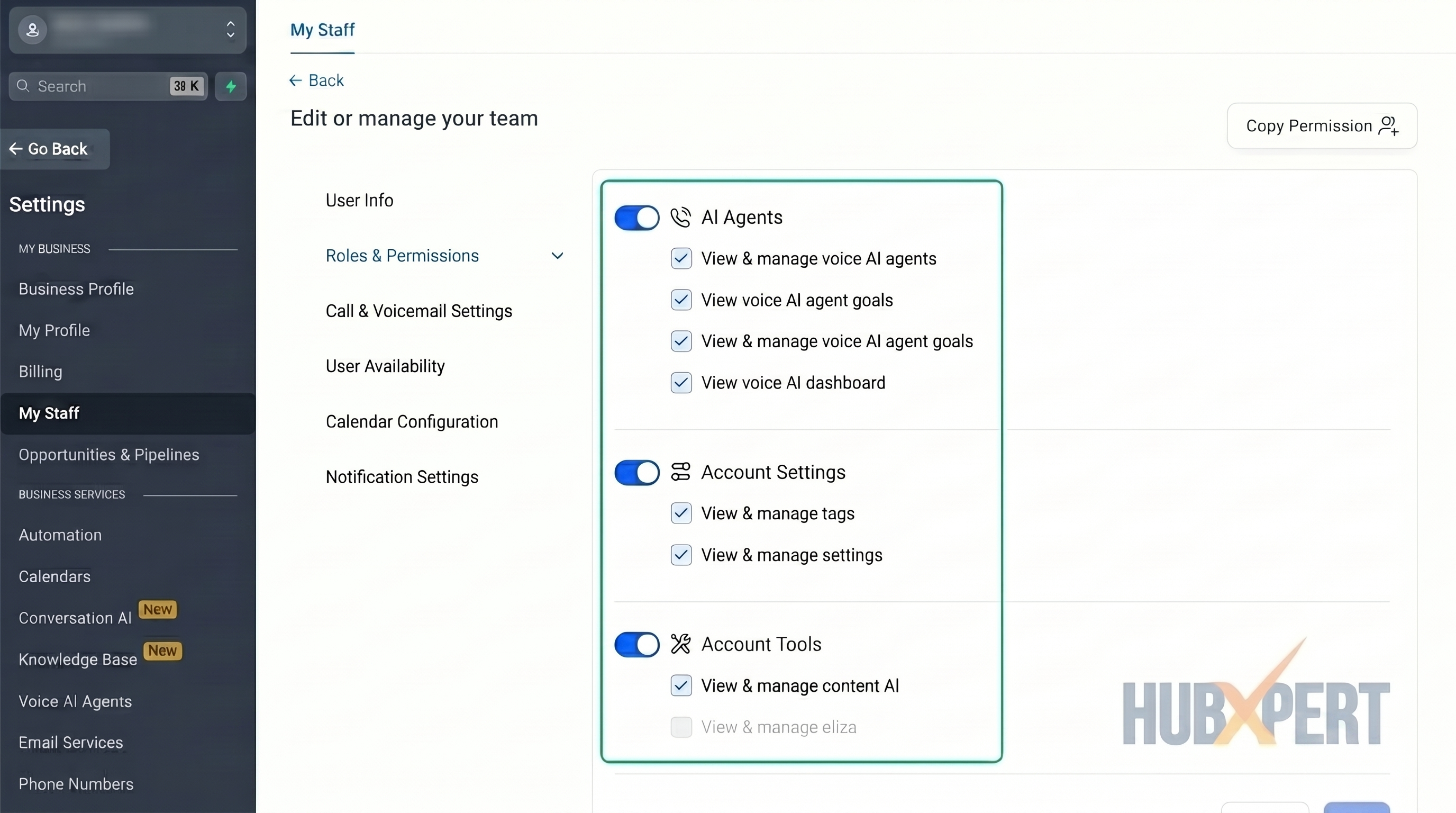Click the New badge next to Conversation AI
Image resolution: width=1456 pixels, height=813 pixels.
(x=158, y=609)
